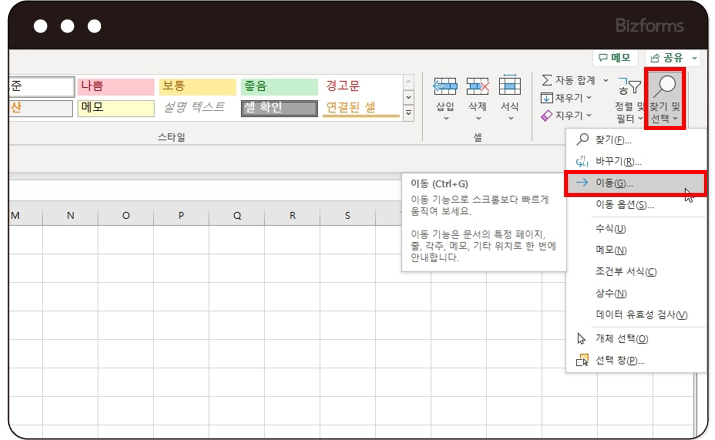Apply the 설명 텍스트 cell style
Image resolution: width=715 pixels, height=440 pixels.
197,108
